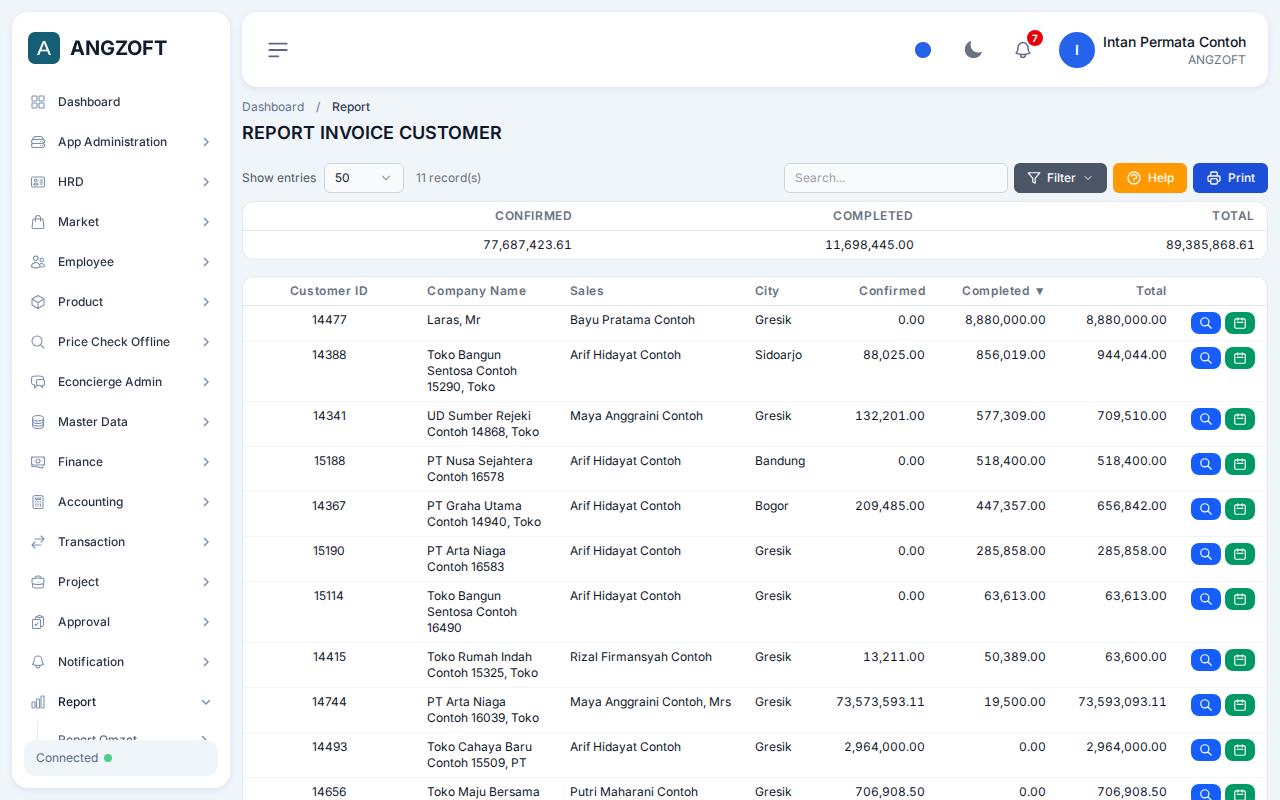
Task: Open calendar icon for customer 14477 row
Action: click(x=1240, y=323)
